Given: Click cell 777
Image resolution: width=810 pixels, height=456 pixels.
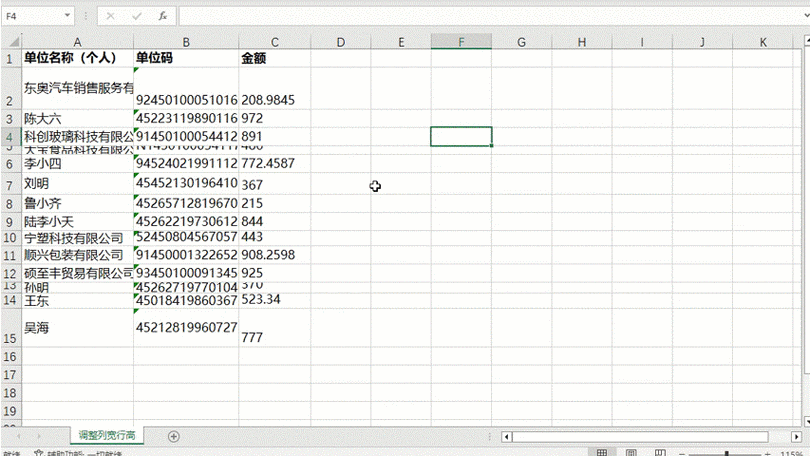Looking at the screenshot, I should tap(275, 327).
